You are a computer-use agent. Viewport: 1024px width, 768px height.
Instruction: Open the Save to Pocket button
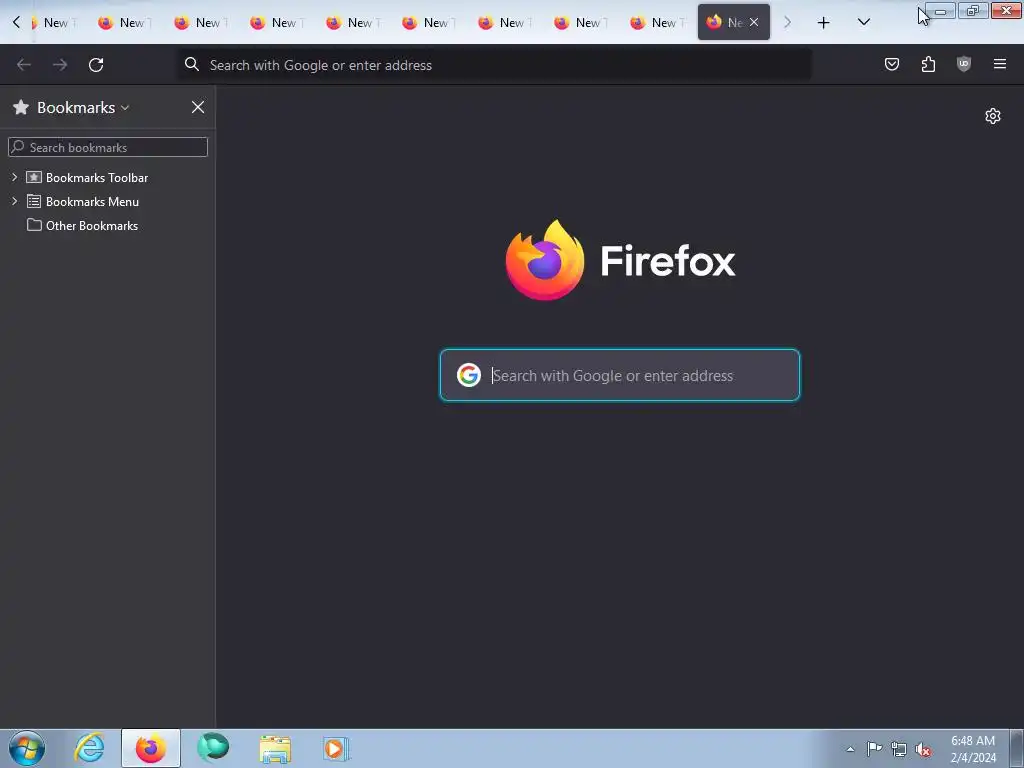[x=892, y=64]
